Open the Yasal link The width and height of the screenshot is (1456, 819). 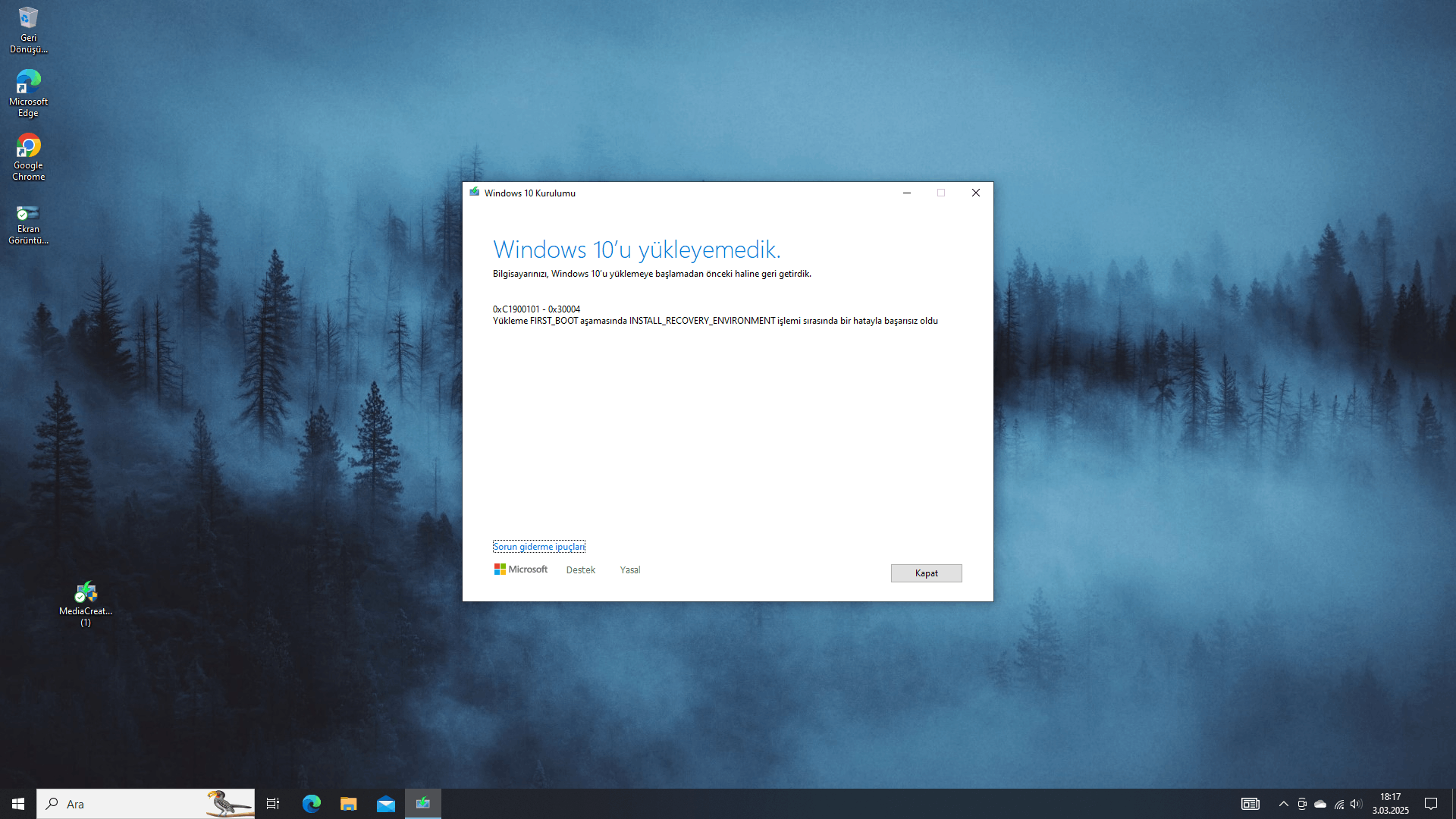pos(629,570)
